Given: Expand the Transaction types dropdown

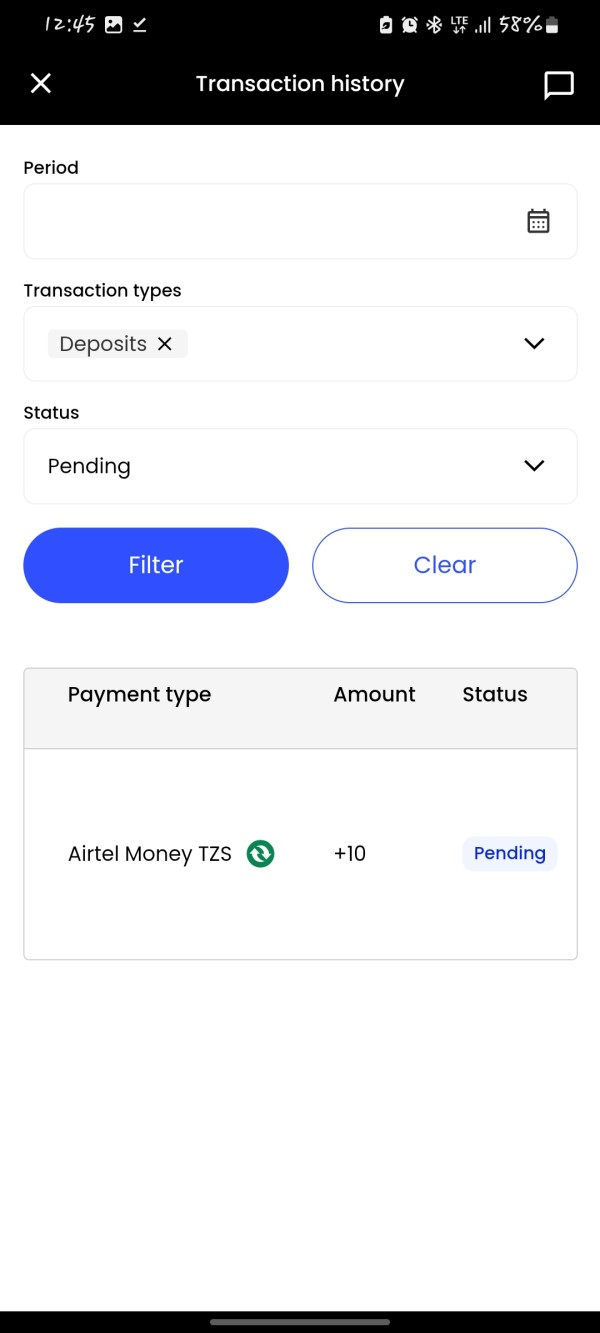Looking at the screenshot, I should [534, 344].
